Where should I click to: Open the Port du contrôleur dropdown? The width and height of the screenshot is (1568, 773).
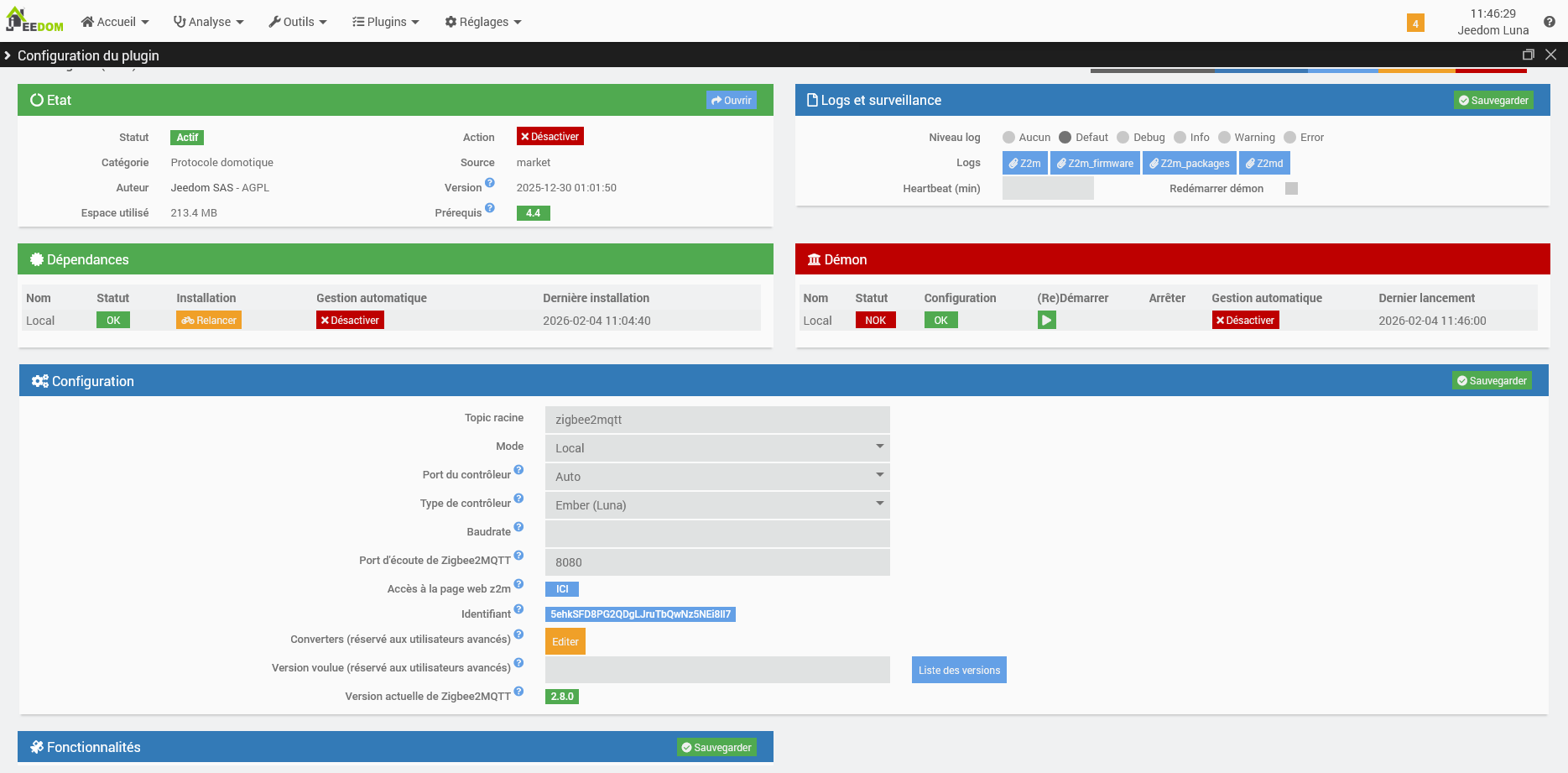pyautogui.click(x=717, y=477)
